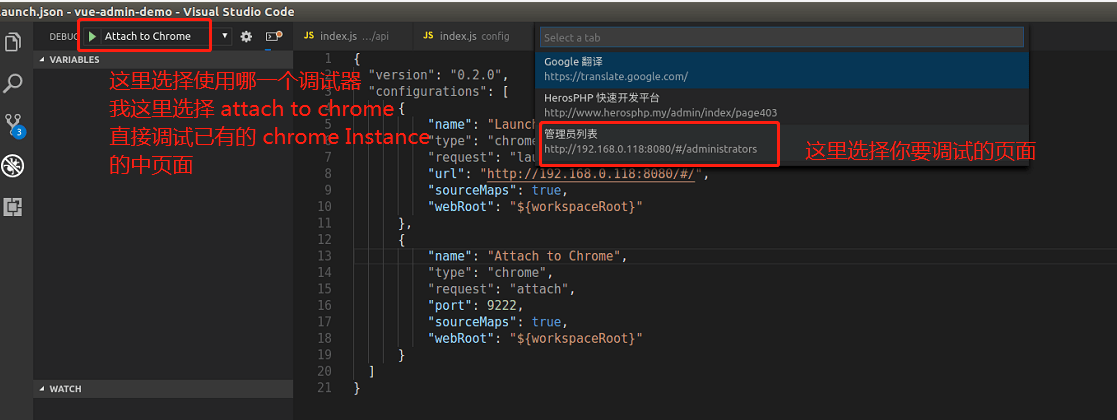Select the Attach to Chrome configuration box
Viewport: 1117px width, 420px height.
(x=147, y=36)
